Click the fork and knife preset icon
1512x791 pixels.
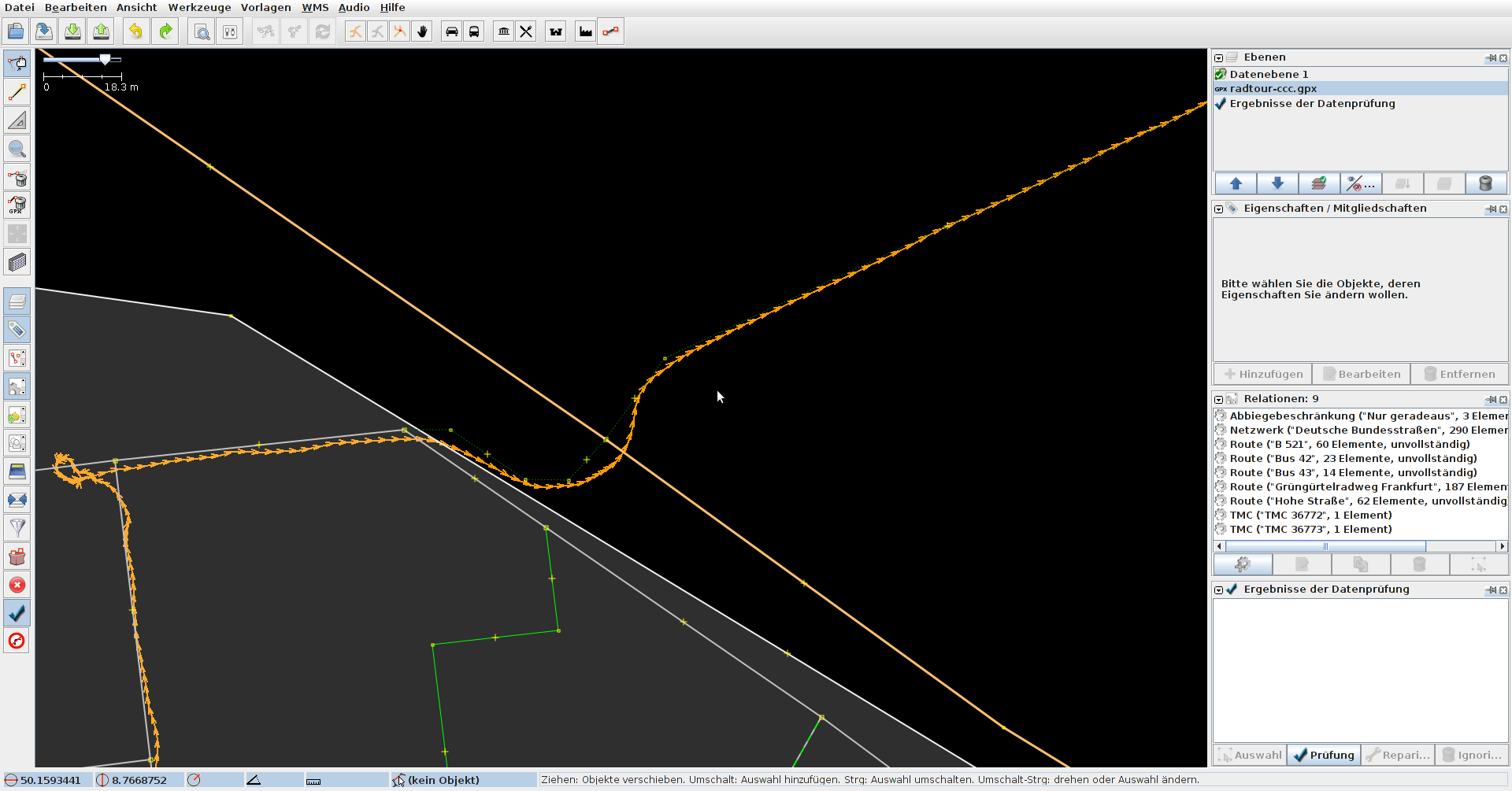pos(526,31)
